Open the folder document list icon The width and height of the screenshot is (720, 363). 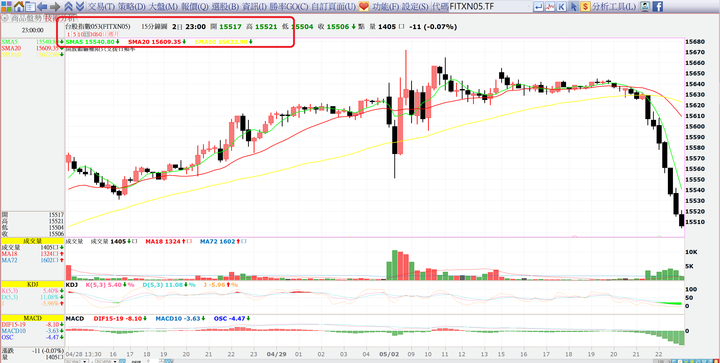coord(30,6)
